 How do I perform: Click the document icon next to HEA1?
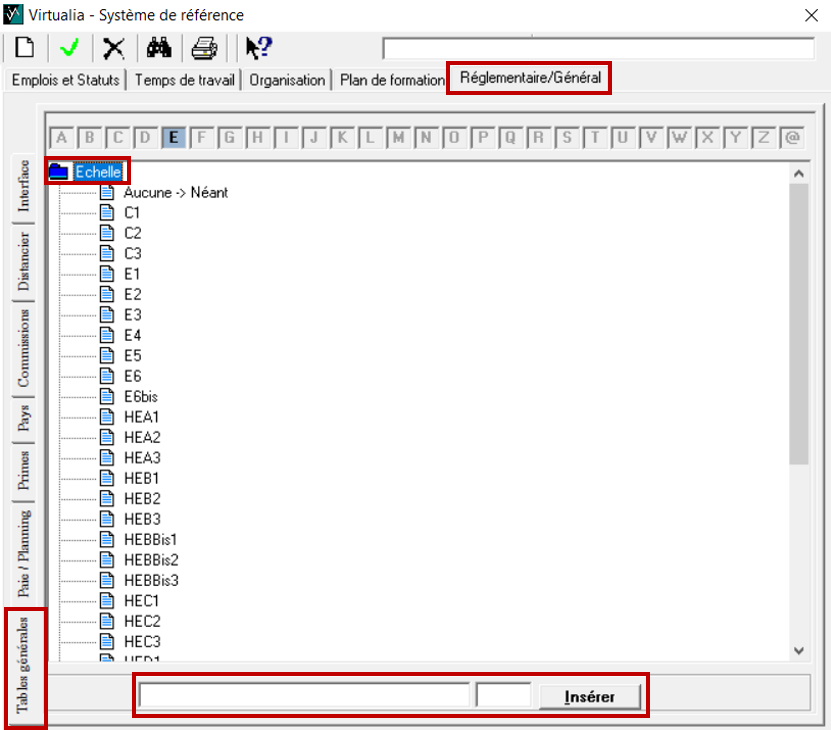click(x=108, y=417)
